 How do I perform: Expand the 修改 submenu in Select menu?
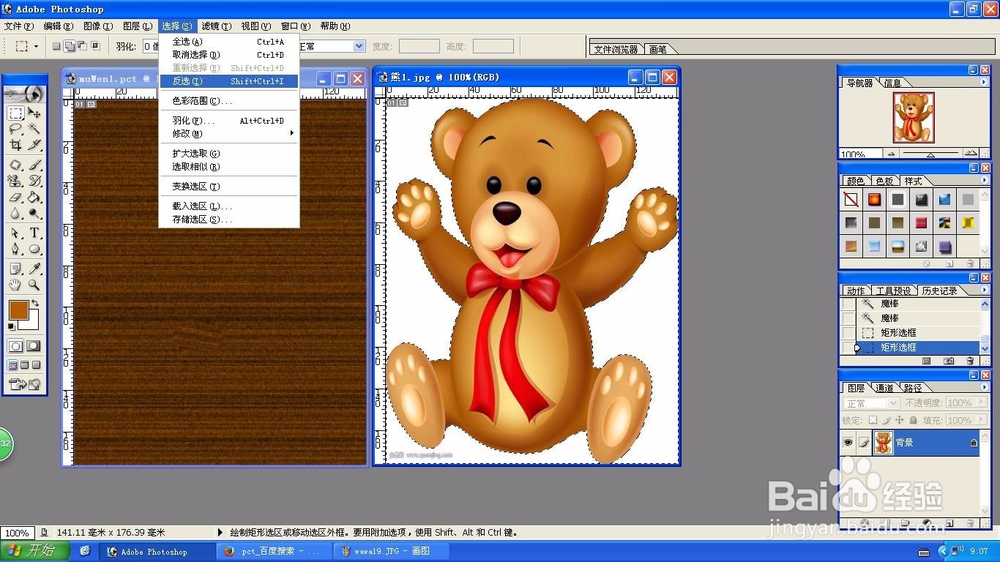[229, 133]
